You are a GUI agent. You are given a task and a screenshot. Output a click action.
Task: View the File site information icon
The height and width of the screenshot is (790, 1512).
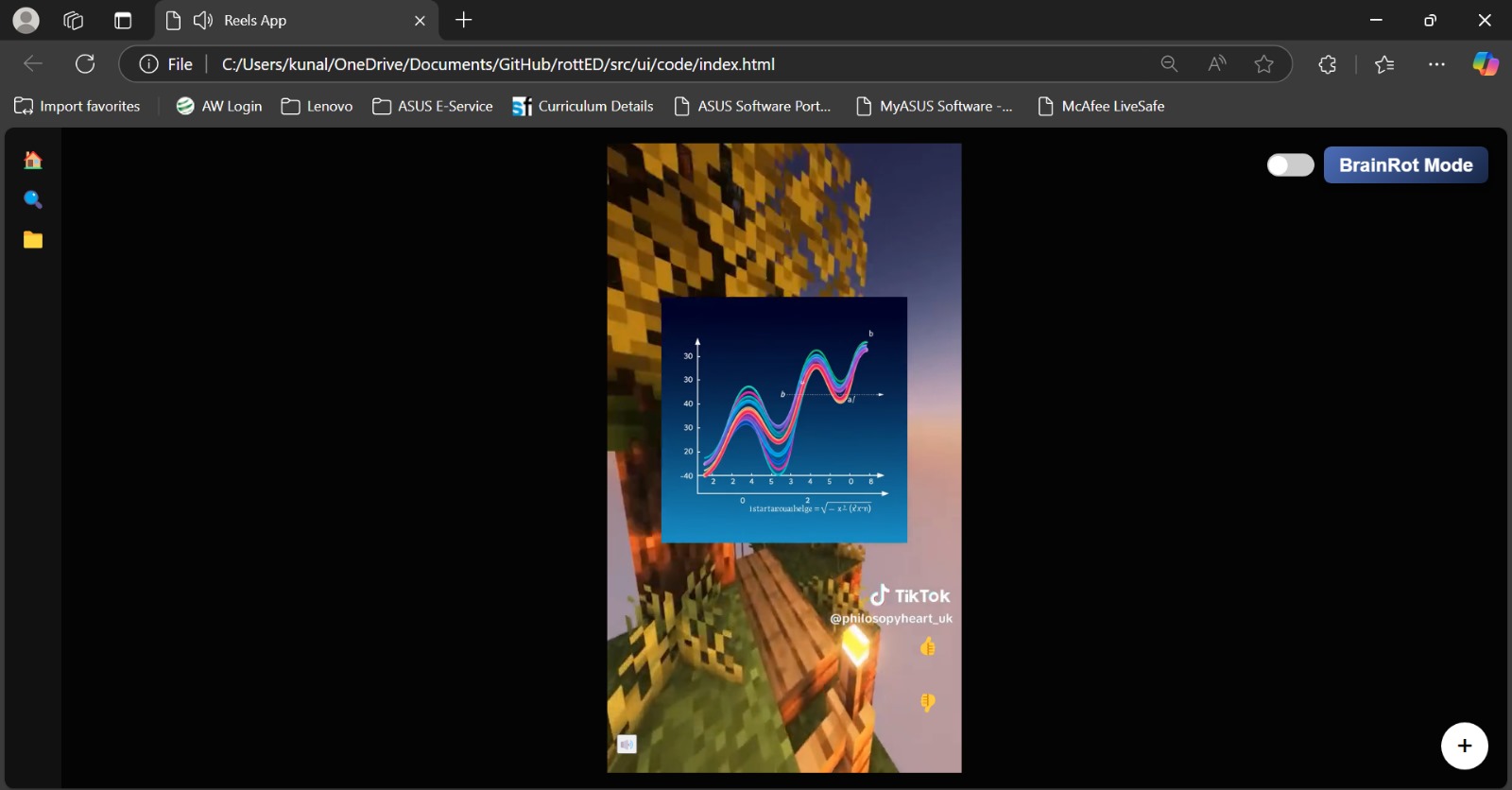(x=166, y=64)
